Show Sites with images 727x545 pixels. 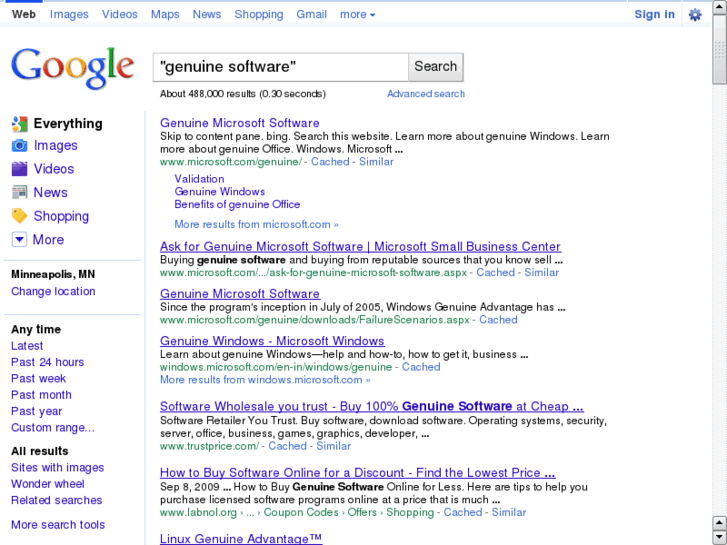[57, 468]
